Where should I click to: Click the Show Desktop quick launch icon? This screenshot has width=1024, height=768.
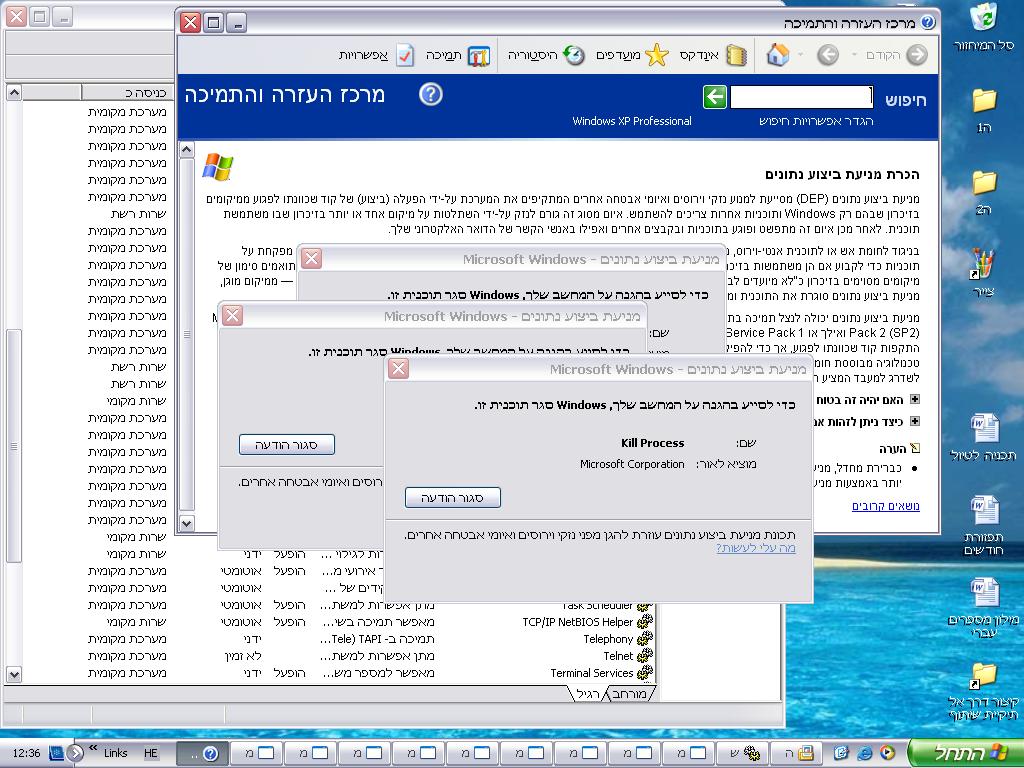(840, 753)
